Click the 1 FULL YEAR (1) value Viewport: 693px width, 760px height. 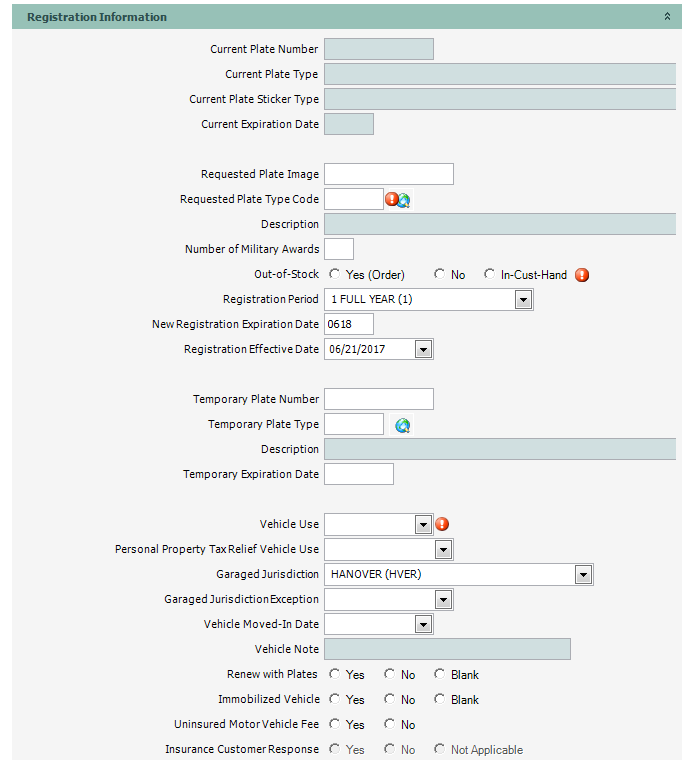tap(372, 299)
